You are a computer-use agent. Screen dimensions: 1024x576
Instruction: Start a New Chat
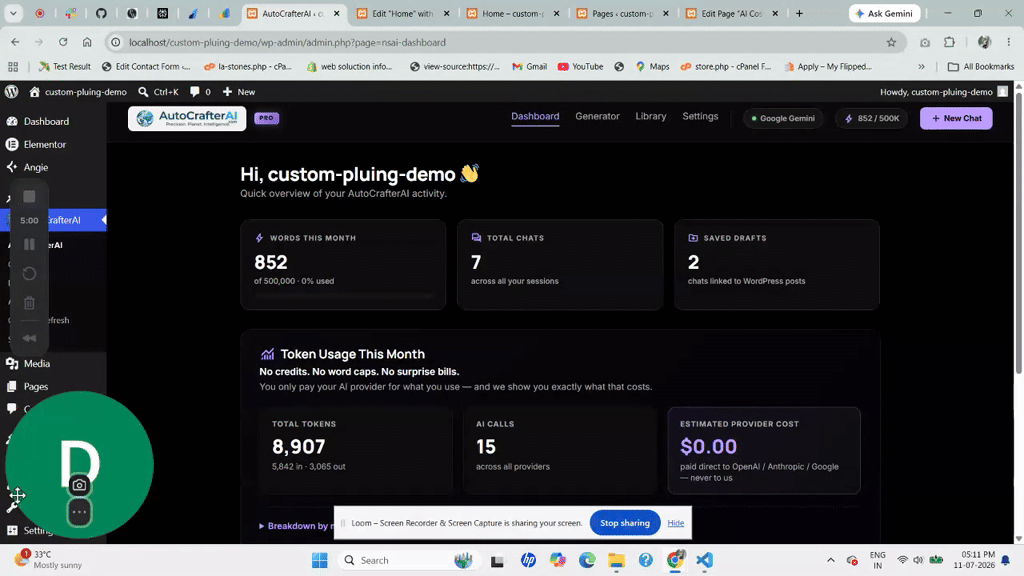pyautogui.click(x=956, y=118)
